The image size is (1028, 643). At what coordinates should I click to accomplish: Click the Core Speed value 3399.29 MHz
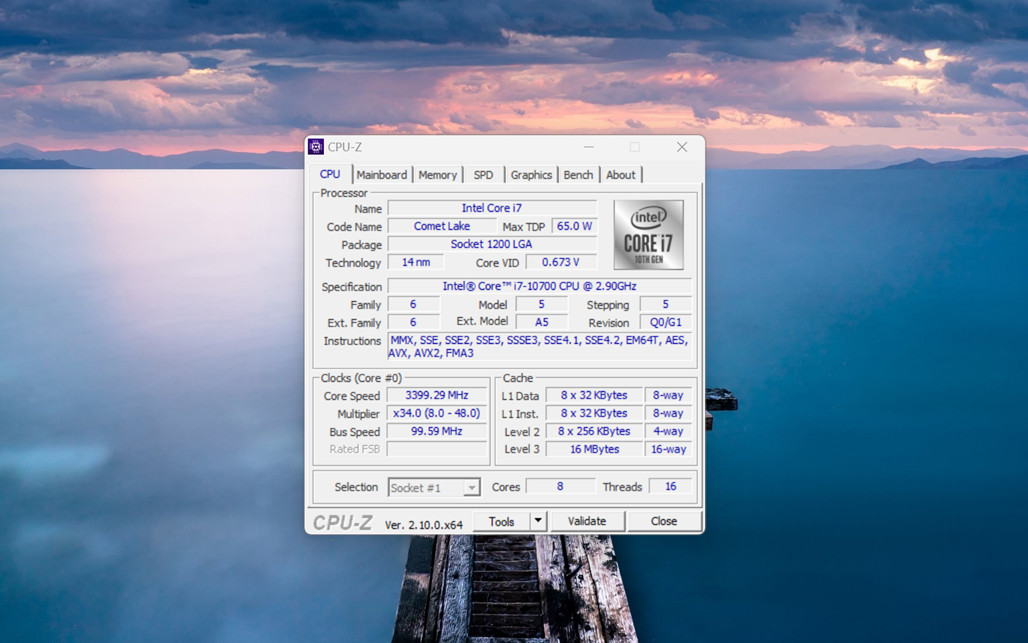pyautogui.click(x=437, y=395)
